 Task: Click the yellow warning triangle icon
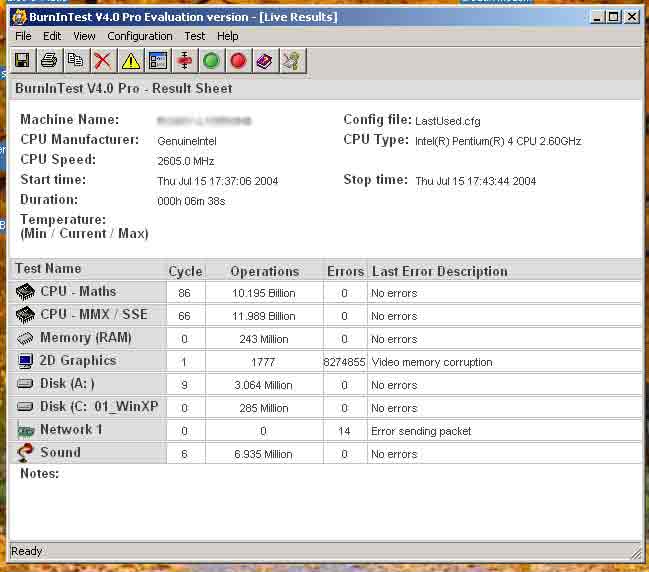pos(130,61)
